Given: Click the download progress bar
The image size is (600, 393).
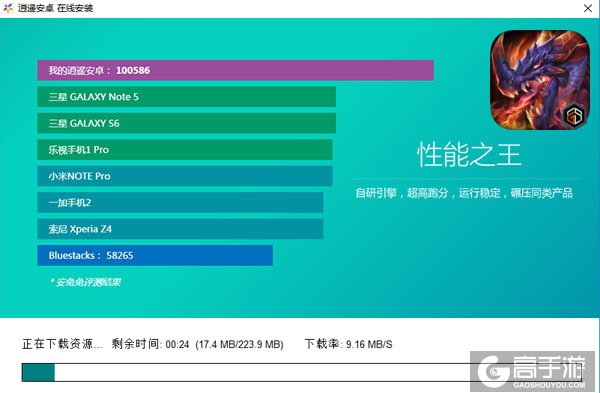Looking at the screenshot, I should click(x=302, y=372).
